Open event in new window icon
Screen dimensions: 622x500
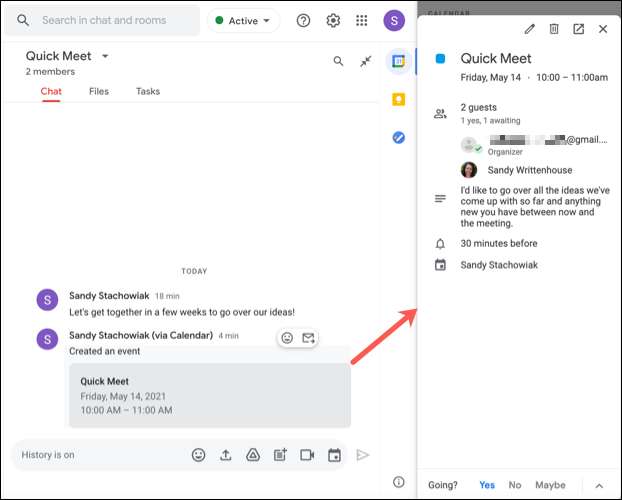click(578, 29)
